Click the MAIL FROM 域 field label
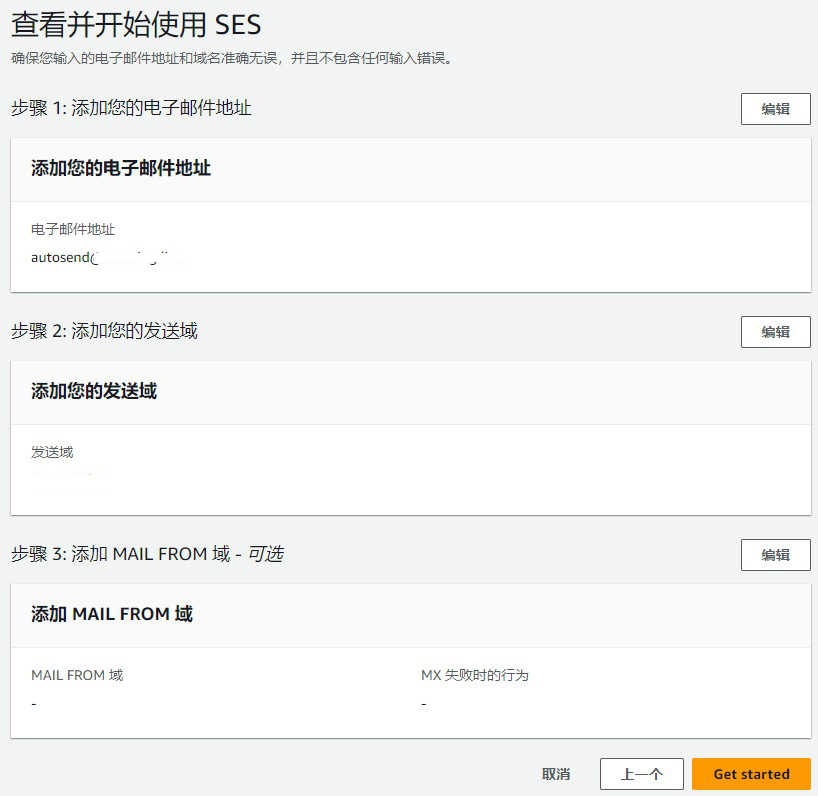The height and width of the screenshot is (796, 818). tap(77, 675)
